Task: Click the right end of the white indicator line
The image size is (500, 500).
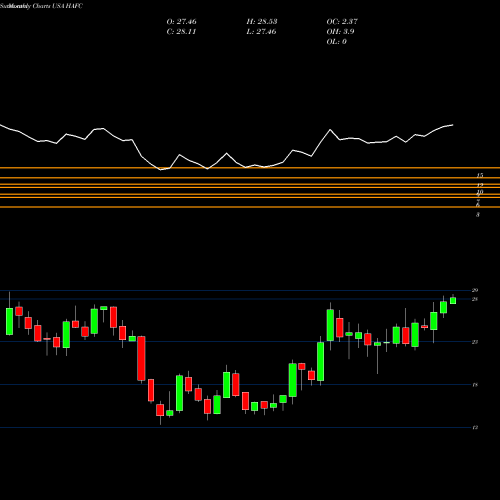Action: coord(453,125)
